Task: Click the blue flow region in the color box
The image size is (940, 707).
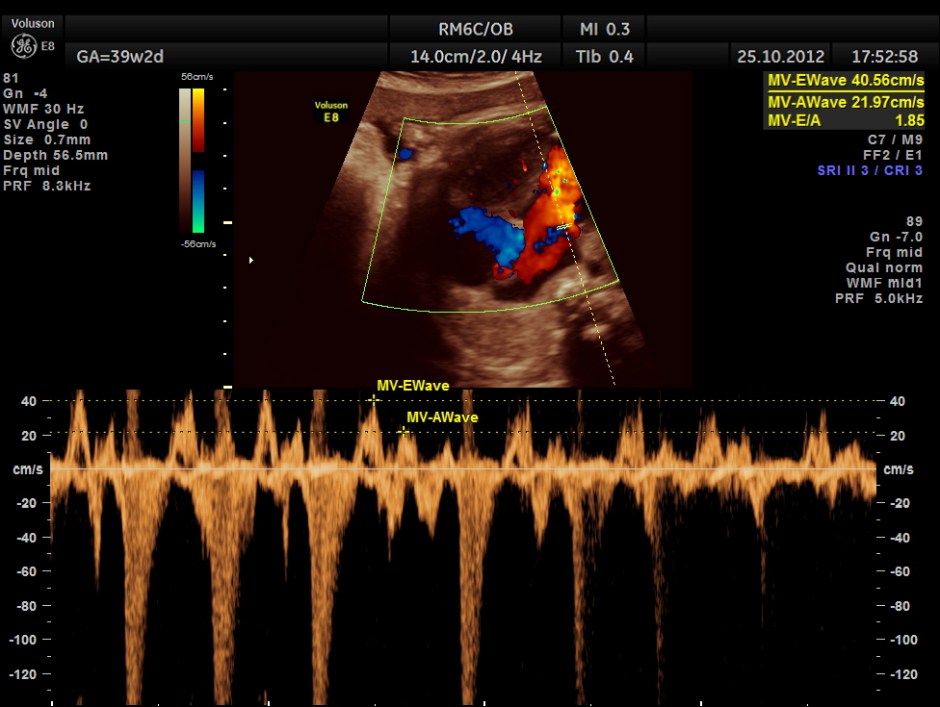Action: click(478, 225)
